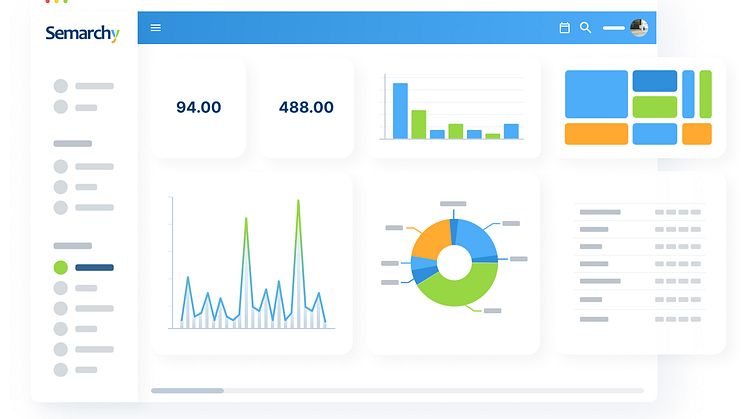746x419 pixels.
Task: Select the first row in the data table
Action: point(640,212)
